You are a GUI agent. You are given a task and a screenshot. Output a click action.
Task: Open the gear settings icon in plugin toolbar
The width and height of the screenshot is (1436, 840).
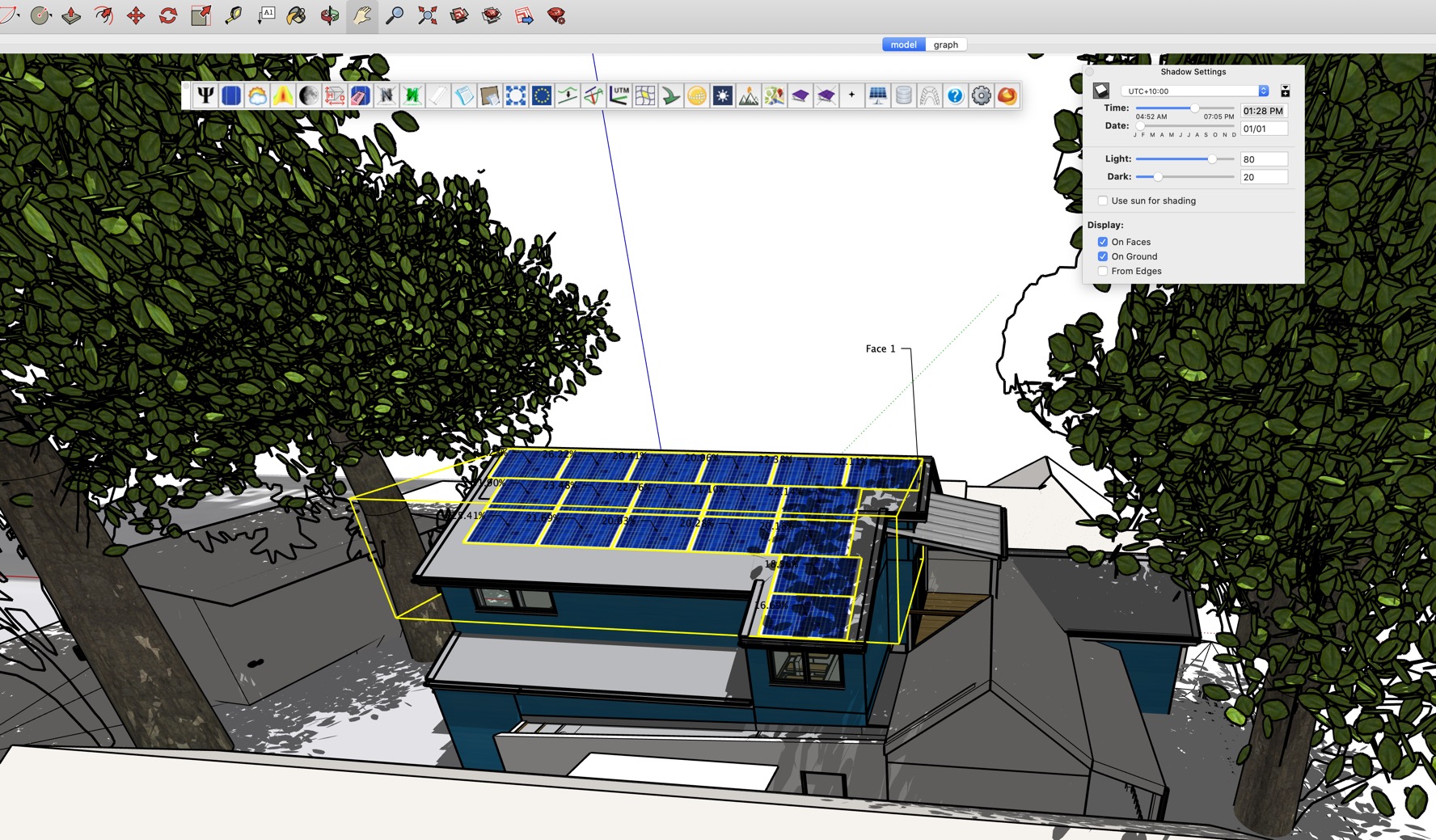click(982, 95)
